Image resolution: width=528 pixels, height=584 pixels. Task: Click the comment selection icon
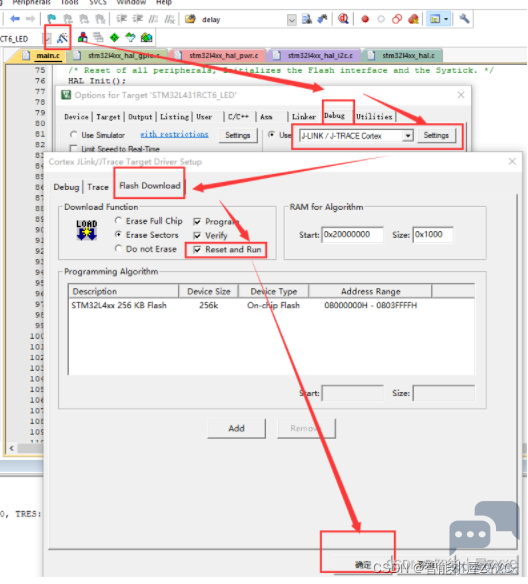pos(153,19)
